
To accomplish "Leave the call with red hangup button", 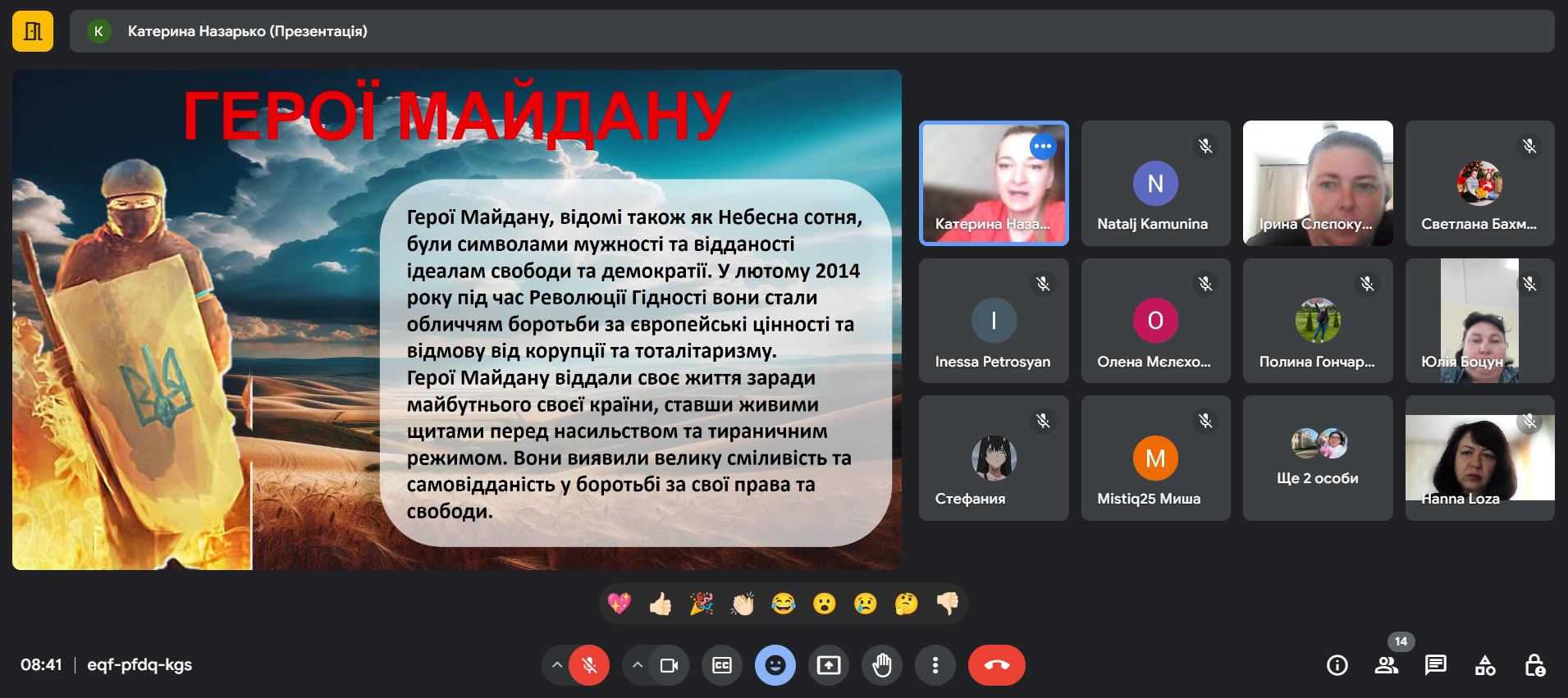I will (x=996, y=665).
